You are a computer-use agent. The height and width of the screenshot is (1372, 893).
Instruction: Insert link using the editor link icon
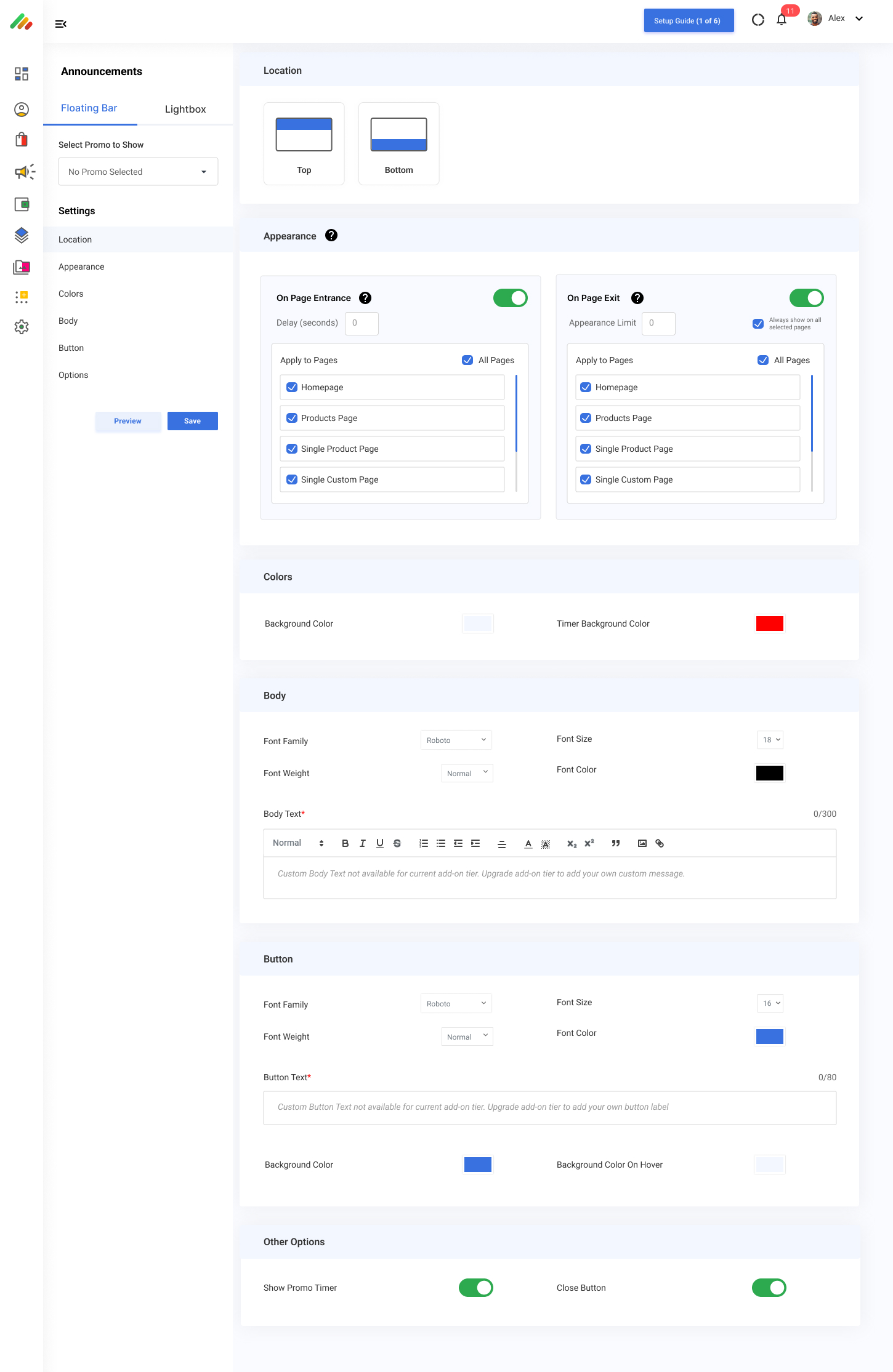click(660, 843)
